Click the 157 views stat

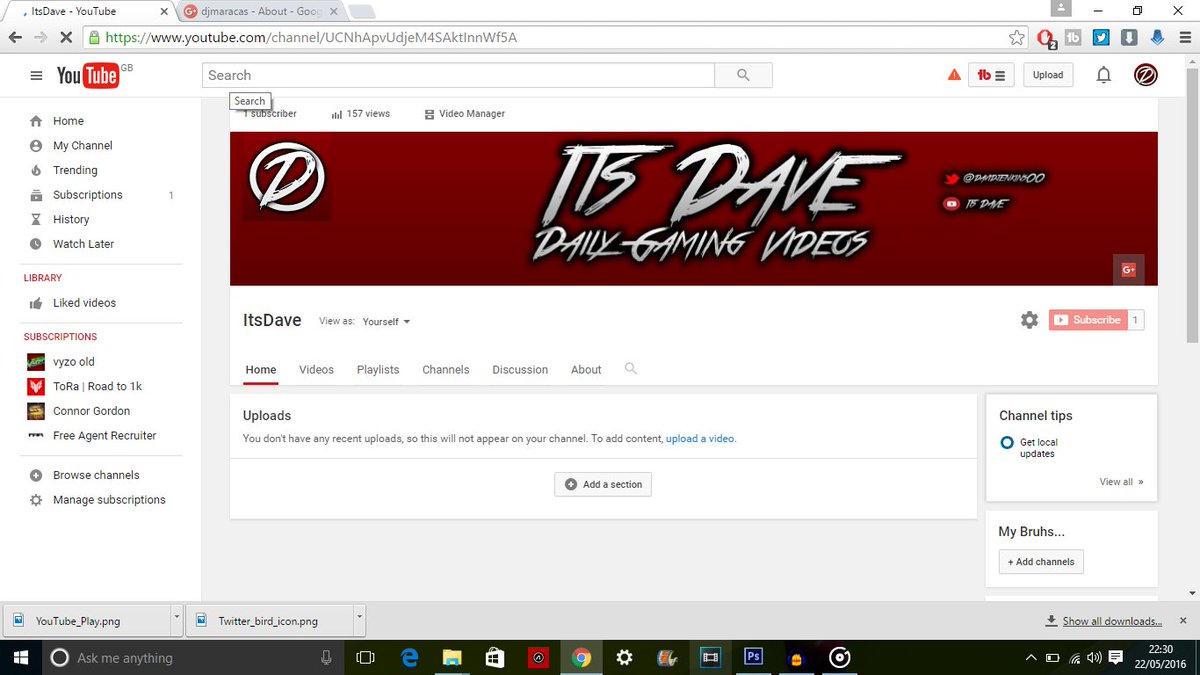pos(360,114)
